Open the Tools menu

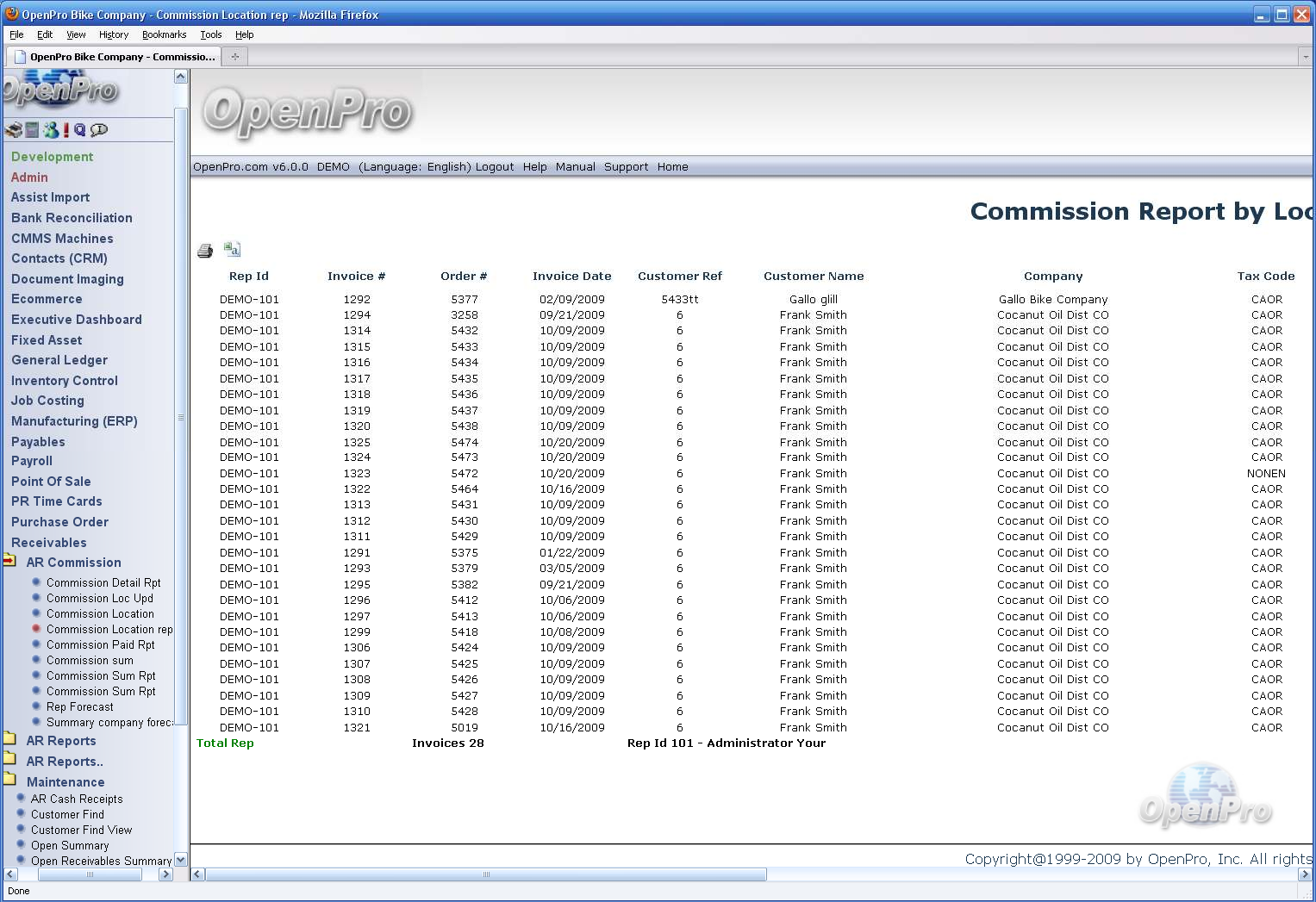(210, 34)
